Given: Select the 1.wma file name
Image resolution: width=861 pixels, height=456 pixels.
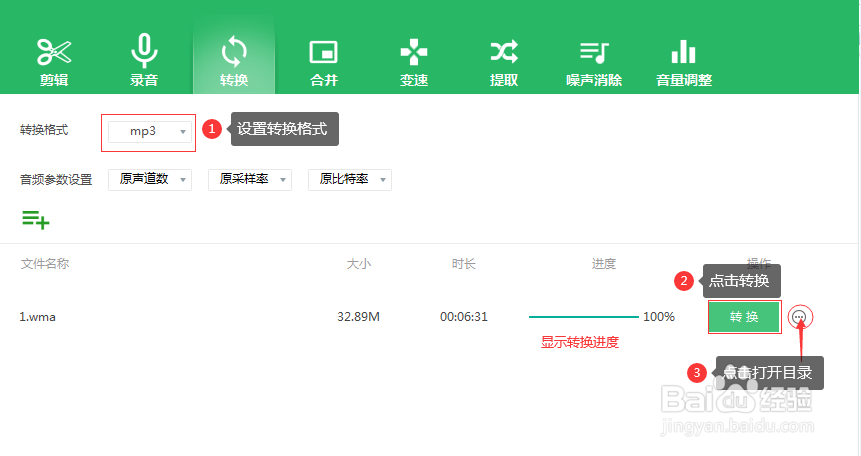Looking at the screenshot, I should pyautogui.click(x=37, y=317).
